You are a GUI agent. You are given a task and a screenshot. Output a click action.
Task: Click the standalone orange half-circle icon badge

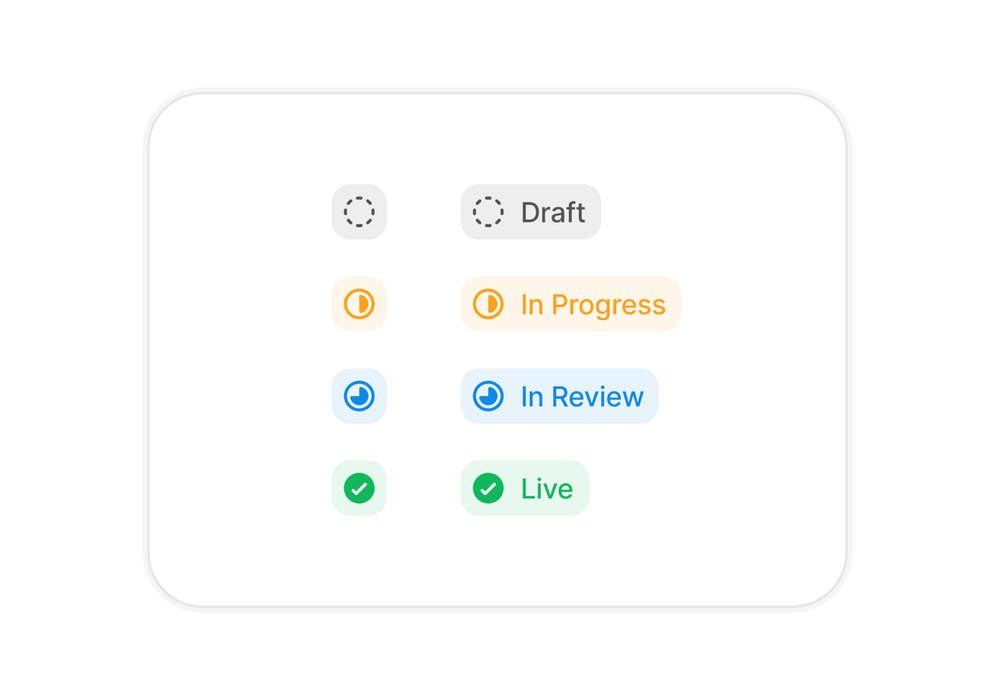click(359, 304)
